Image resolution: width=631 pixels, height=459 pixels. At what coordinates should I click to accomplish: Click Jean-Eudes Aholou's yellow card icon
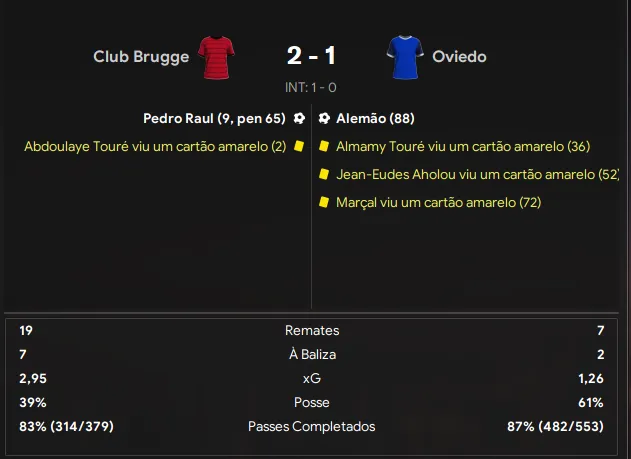point(324,174)
